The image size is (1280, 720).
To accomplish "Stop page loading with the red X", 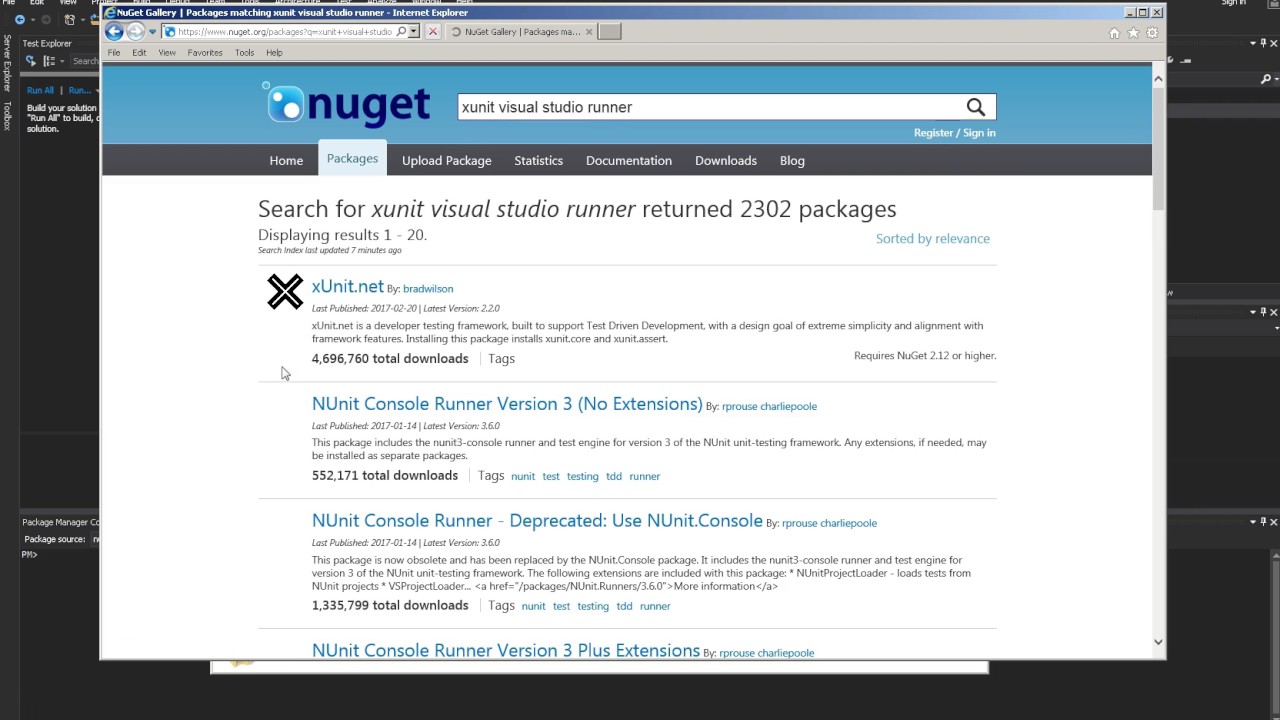I will [433, 32].
